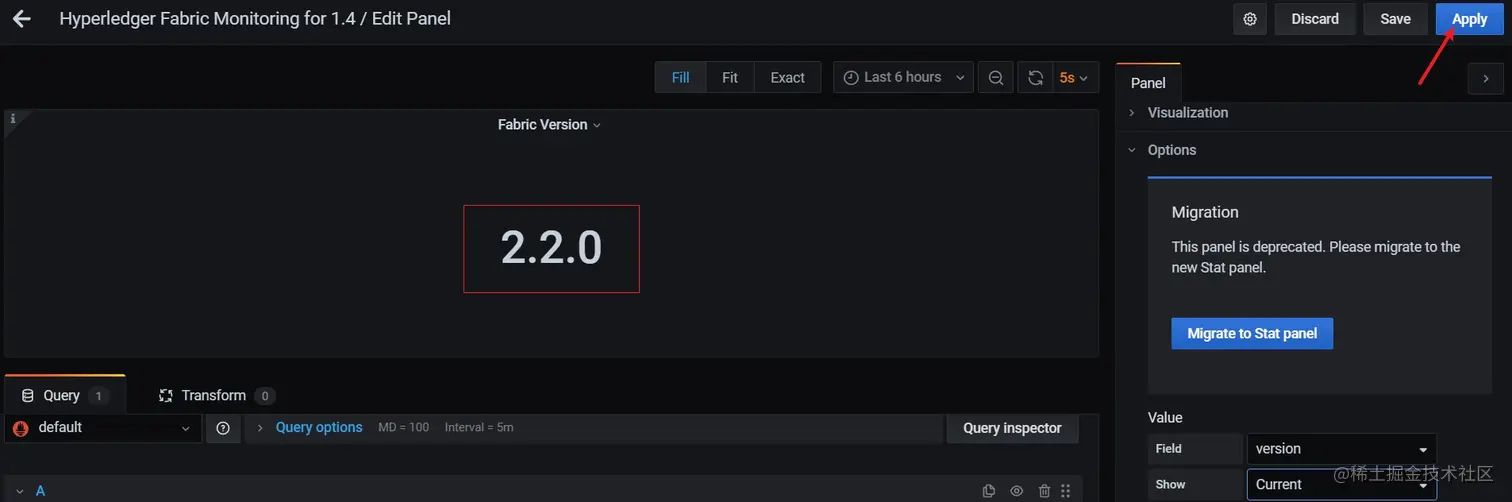Open data source help question-mark icon

tap(223, 428)
